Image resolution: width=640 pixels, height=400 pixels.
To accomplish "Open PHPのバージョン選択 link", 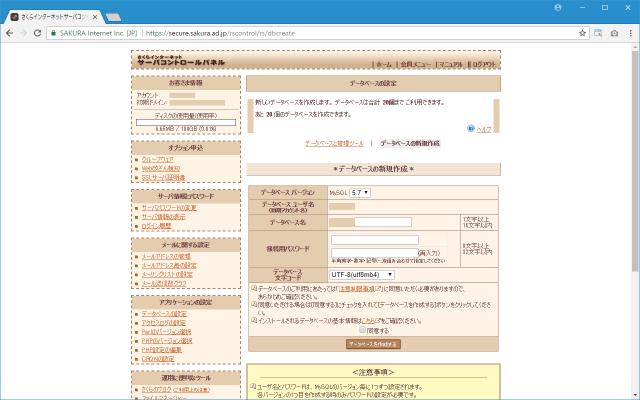I will click(x=167, y=341).
